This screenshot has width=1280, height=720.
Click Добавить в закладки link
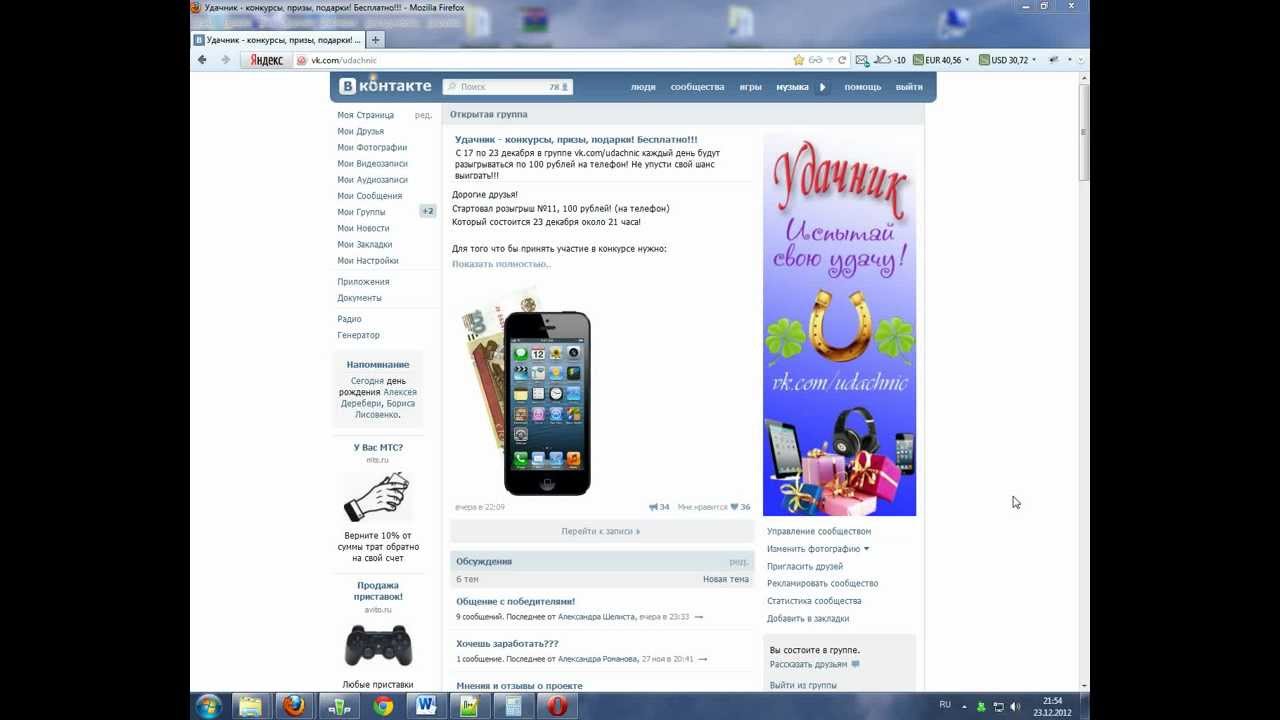point(808,618)
